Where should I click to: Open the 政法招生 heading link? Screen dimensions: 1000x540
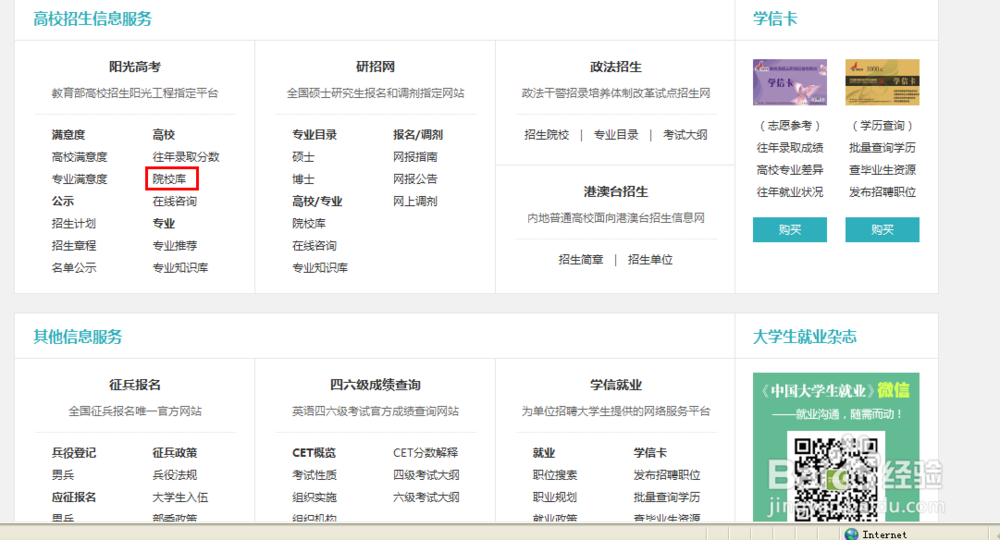pos(615,66)
